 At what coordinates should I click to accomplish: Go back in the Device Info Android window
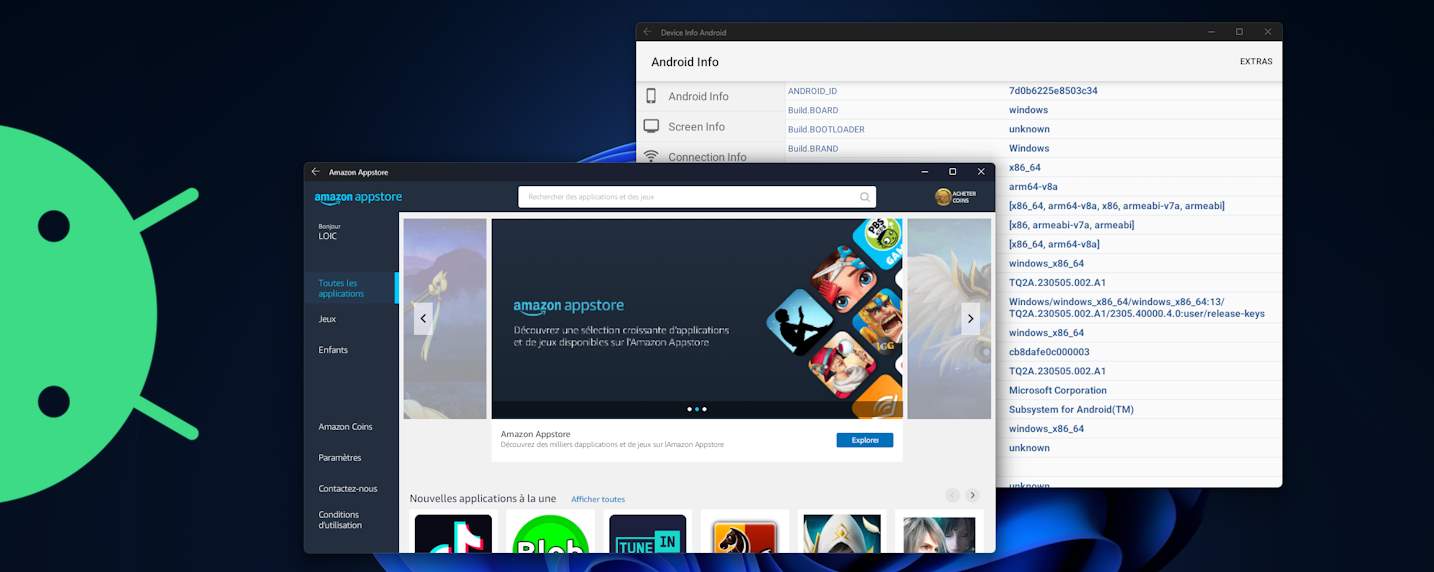[x=647, y=32]
